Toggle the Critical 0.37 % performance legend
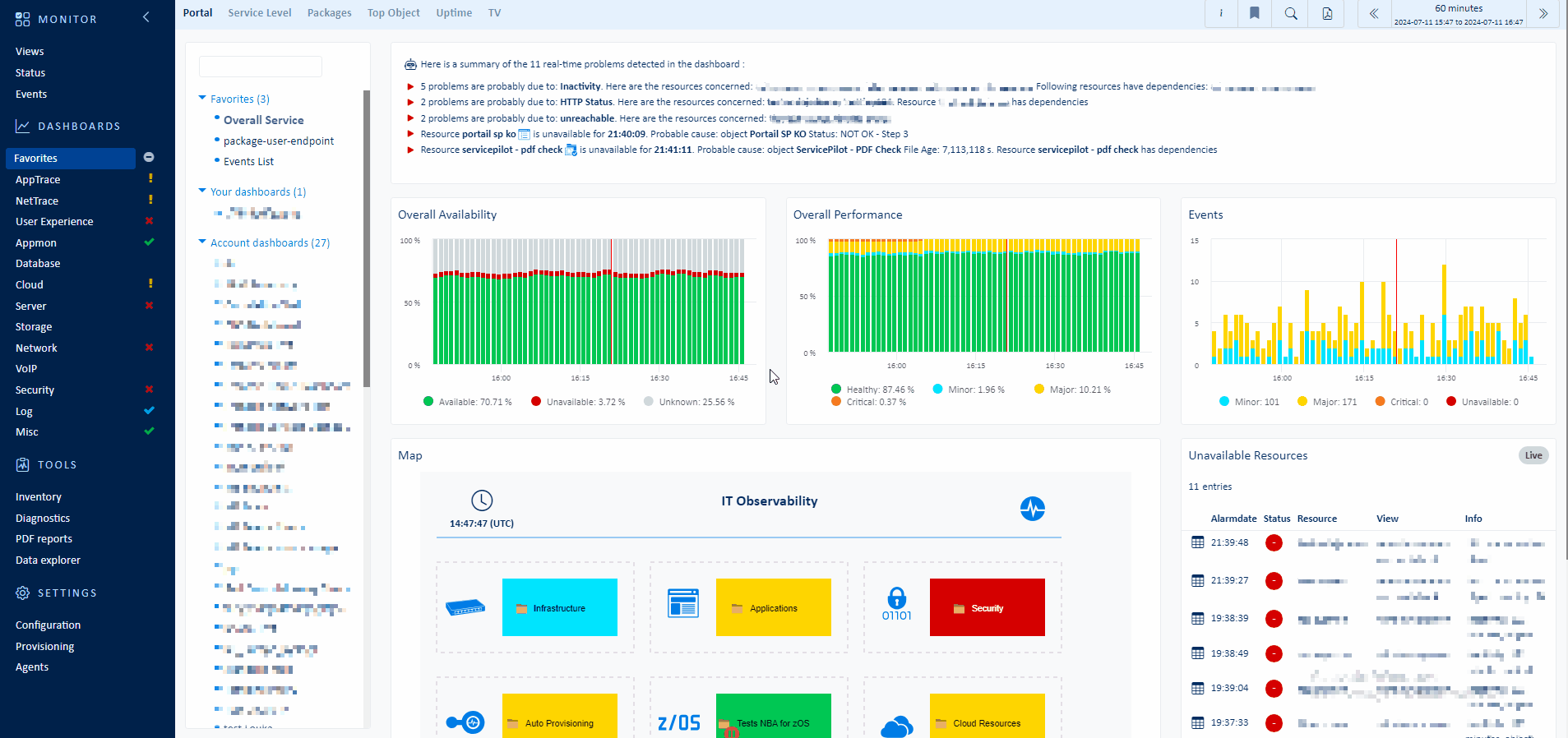This screenshot has width=1568, height=738. 869,402
